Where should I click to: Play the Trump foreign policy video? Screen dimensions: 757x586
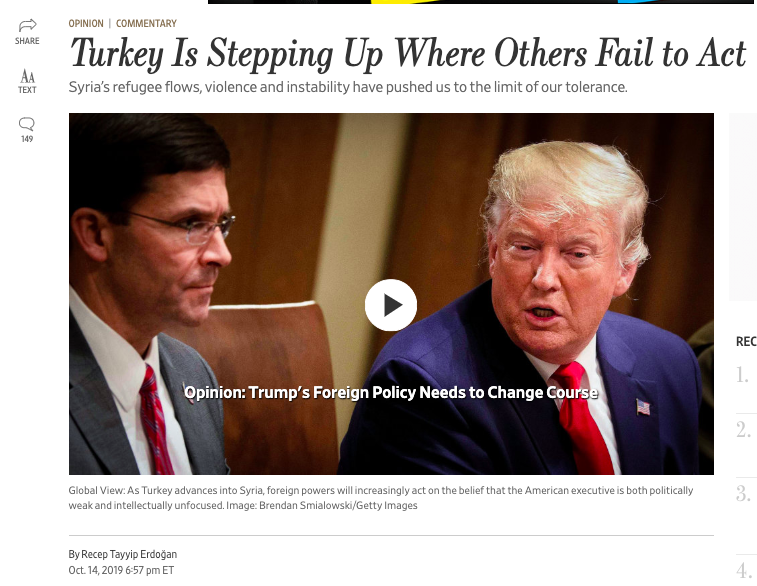point(391,305)
